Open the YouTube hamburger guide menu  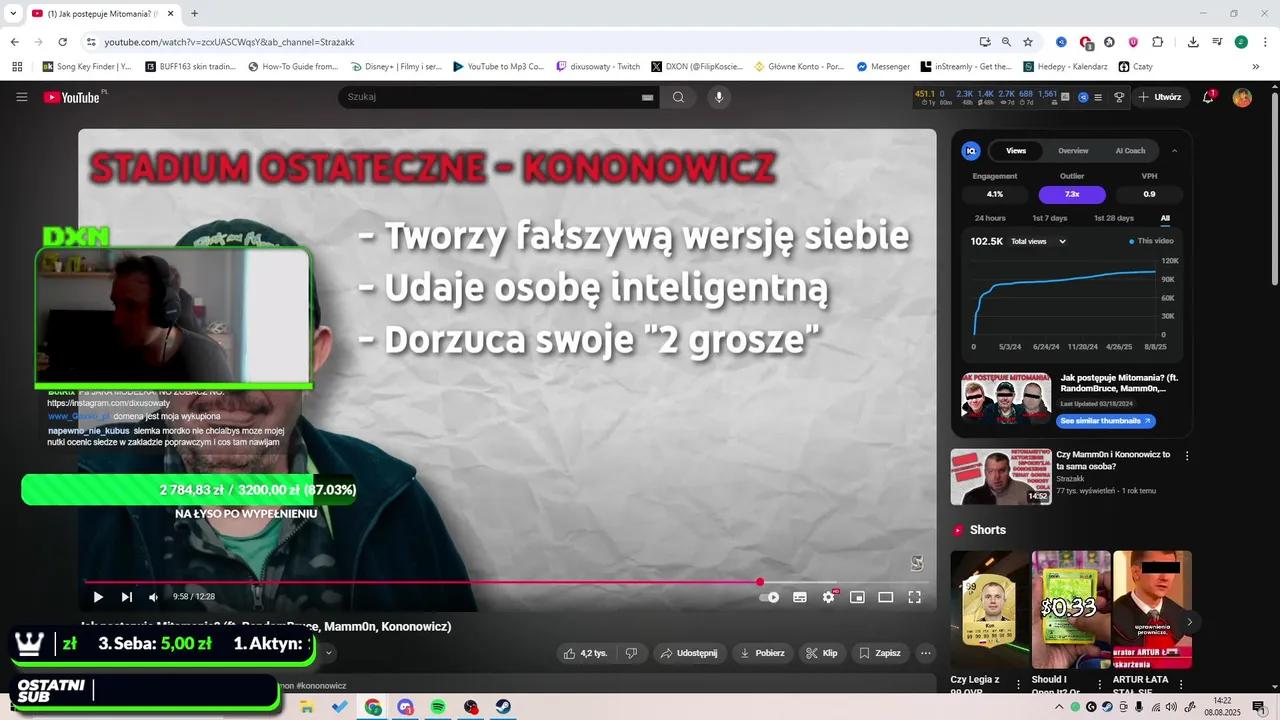click(21, 97)
